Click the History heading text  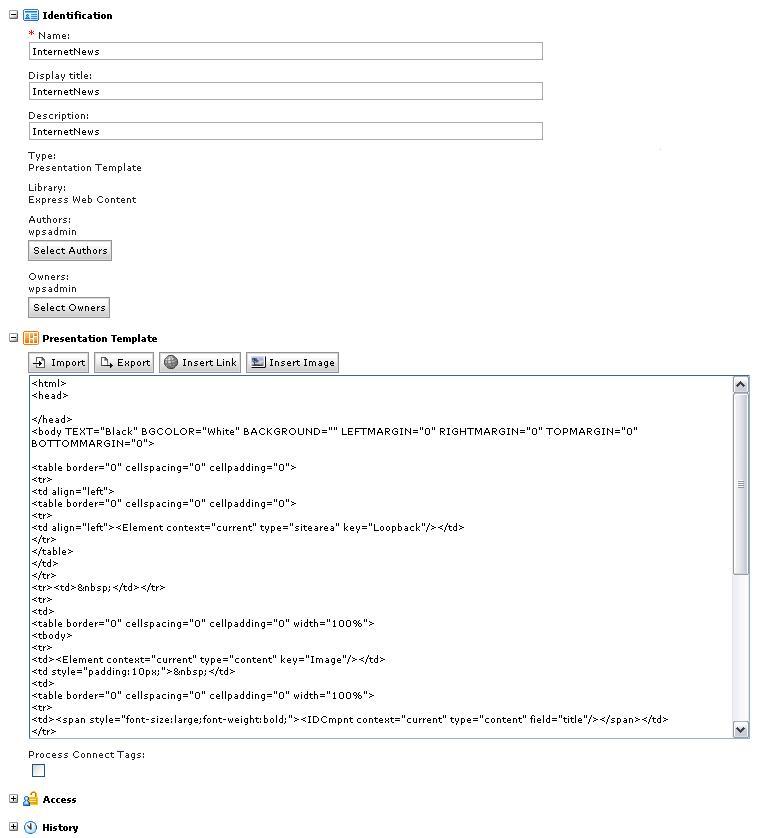click(x=60, y=828)
